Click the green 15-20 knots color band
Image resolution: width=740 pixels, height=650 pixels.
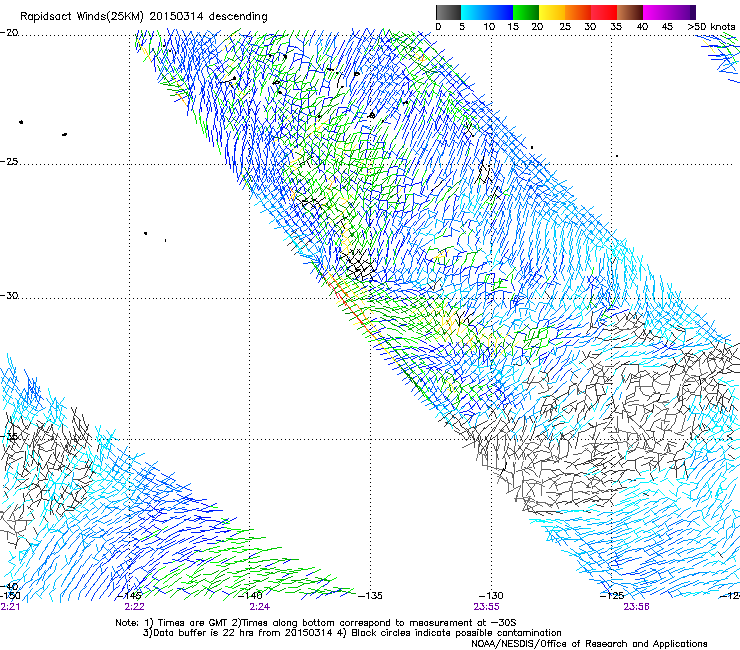[526, 12]
